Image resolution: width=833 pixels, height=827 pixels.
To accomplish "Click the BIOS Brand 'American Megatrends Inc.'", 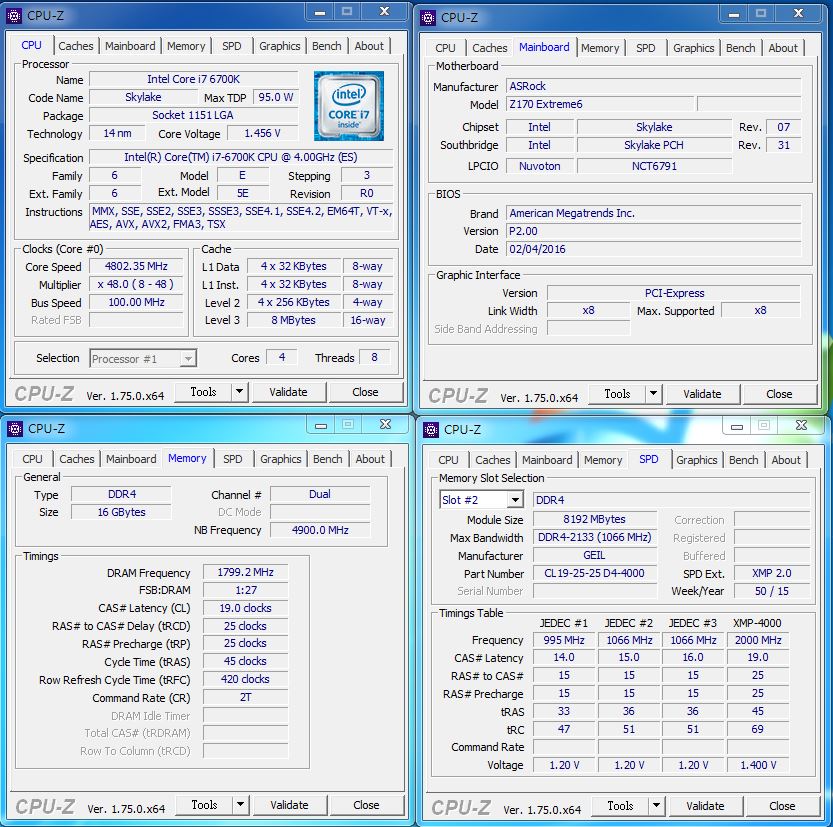I will [x=653, y=213].
